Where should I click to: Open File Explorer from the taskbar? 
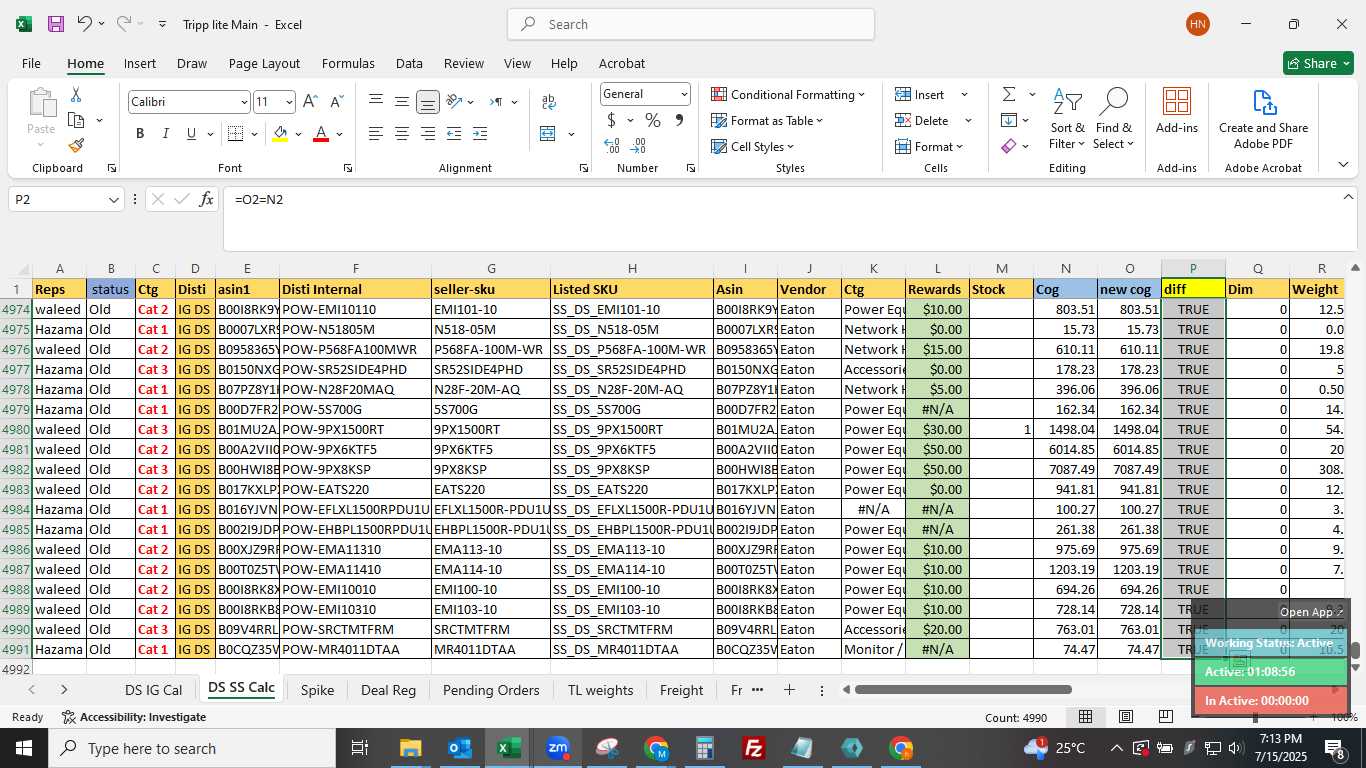tap(411, 748)
